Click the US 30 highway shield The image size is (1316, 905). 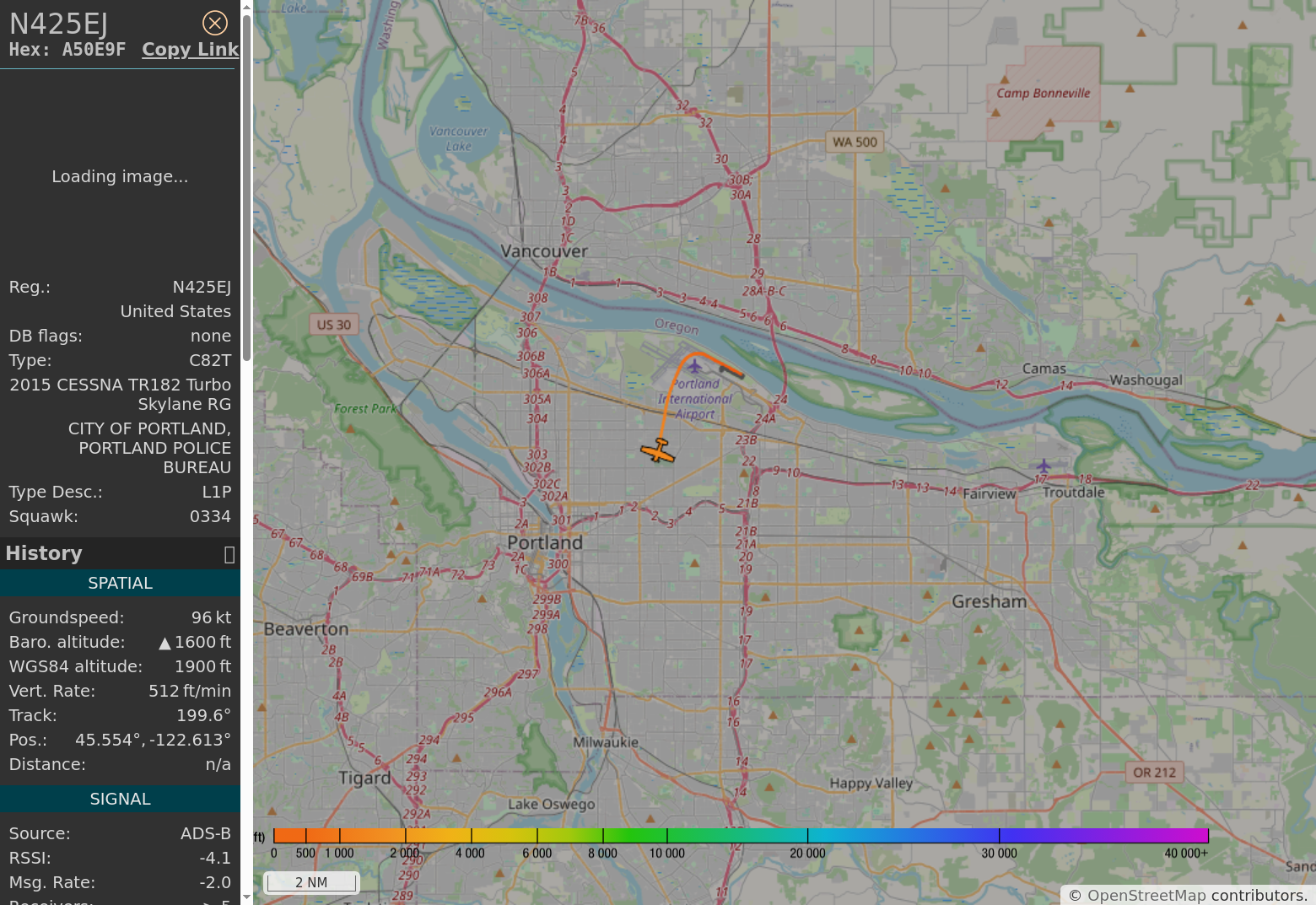point(334,325)
